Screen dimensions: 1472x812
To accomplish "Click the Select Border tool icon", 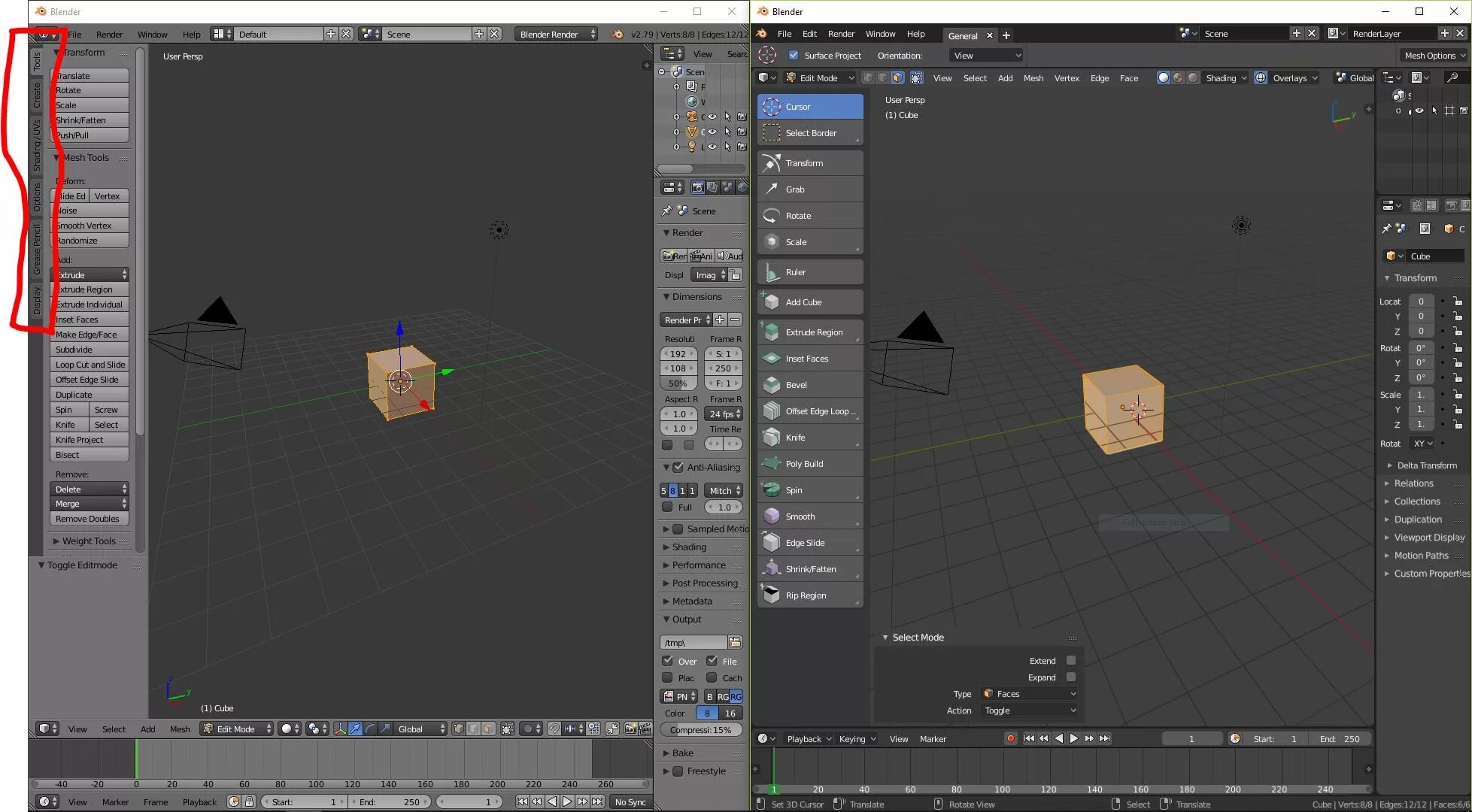I will (772, 133).
